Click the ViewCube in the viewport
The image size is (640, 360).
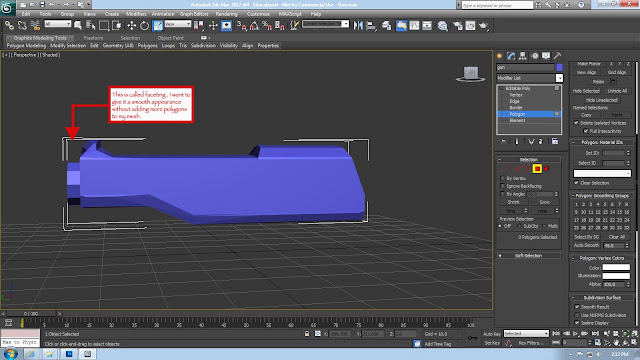tap(470, 74)
